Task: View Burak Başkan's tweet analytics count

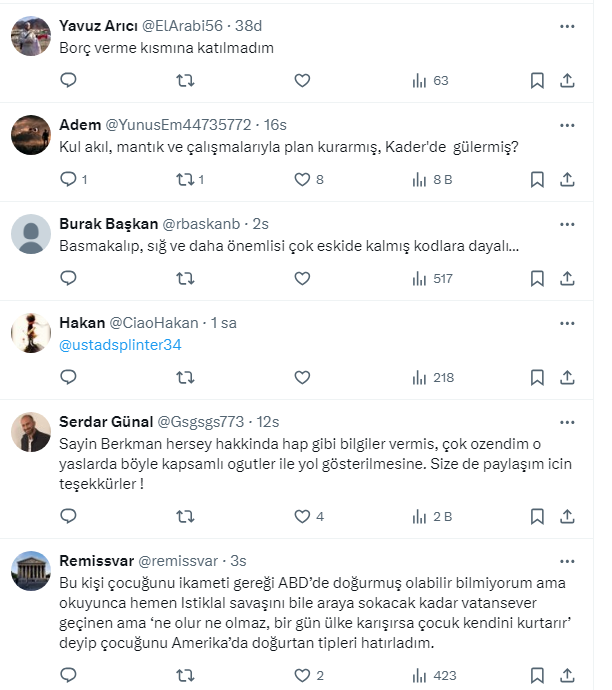Action: [433, 278]
